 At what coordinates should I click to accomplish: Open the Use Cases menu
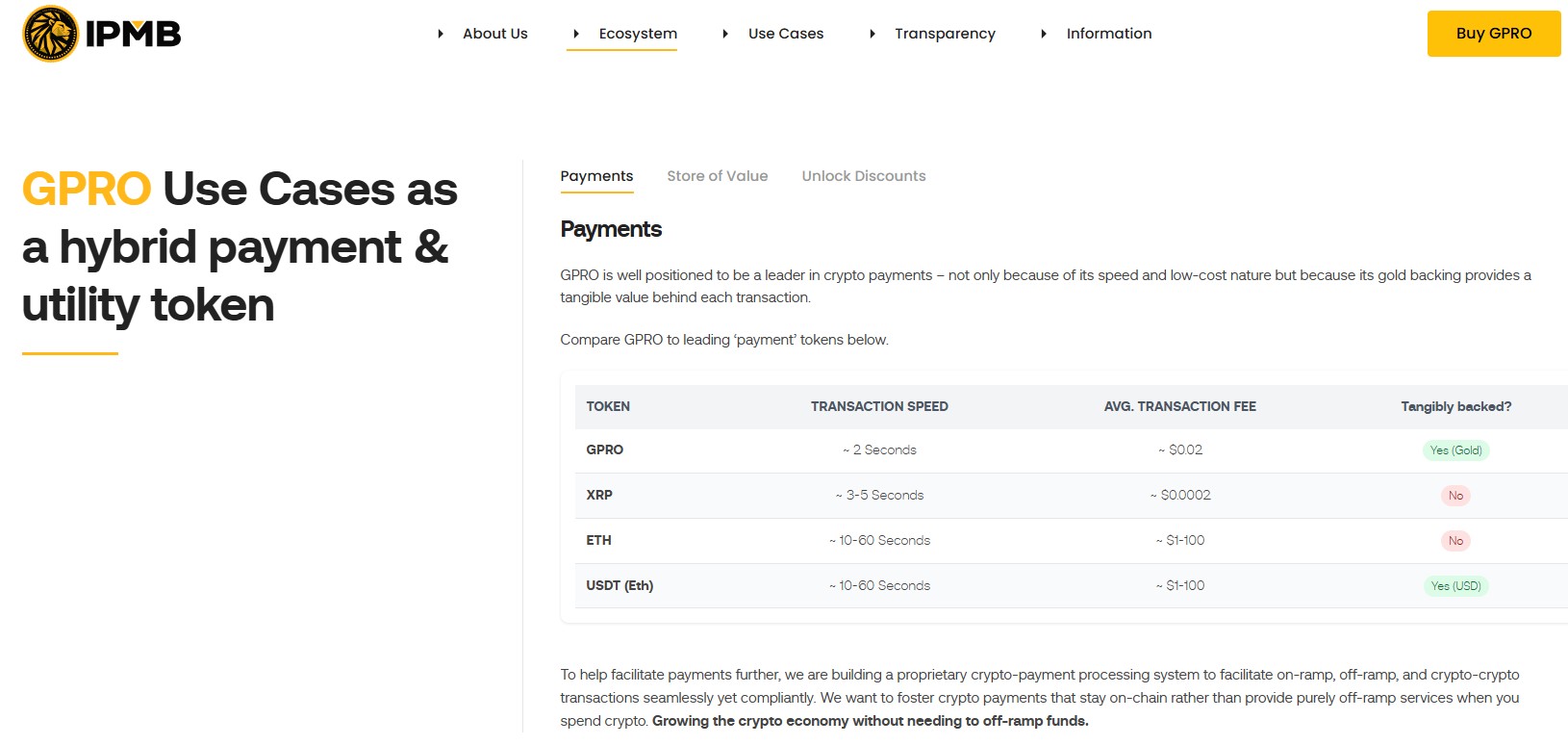point(786,34)
